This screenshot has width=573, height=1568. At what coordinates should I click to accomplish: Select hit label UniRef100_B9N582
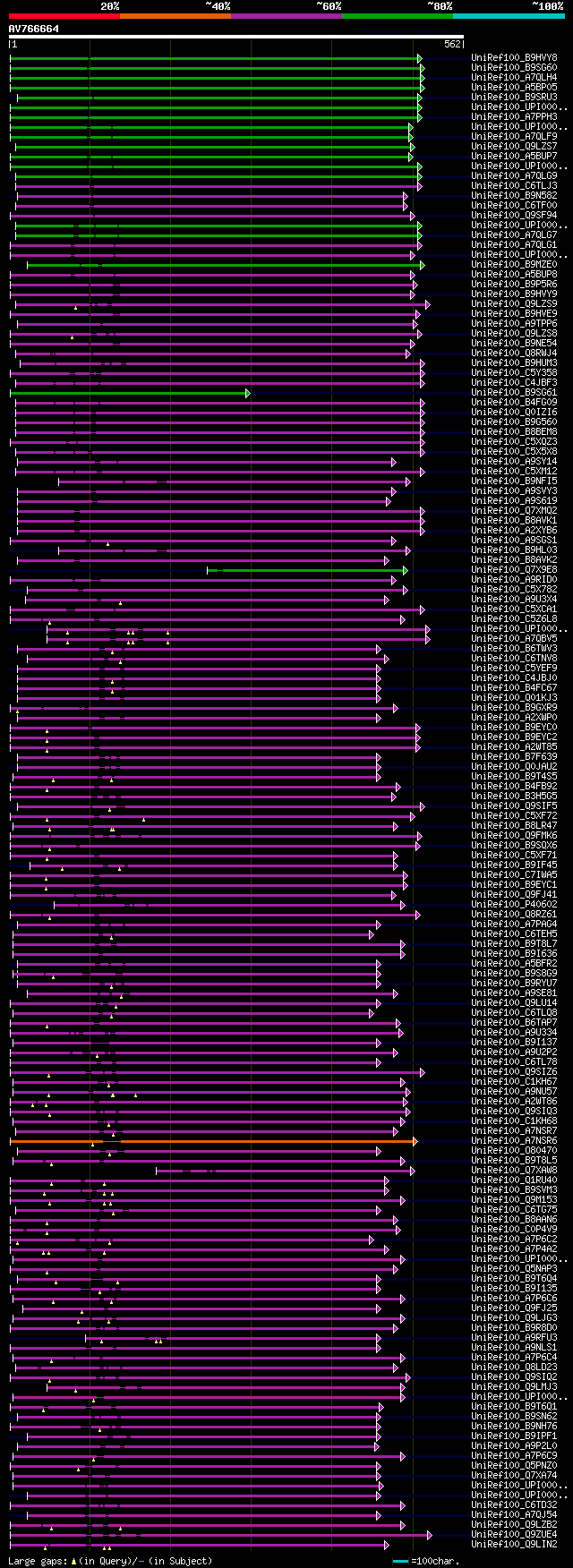point(514,195)
